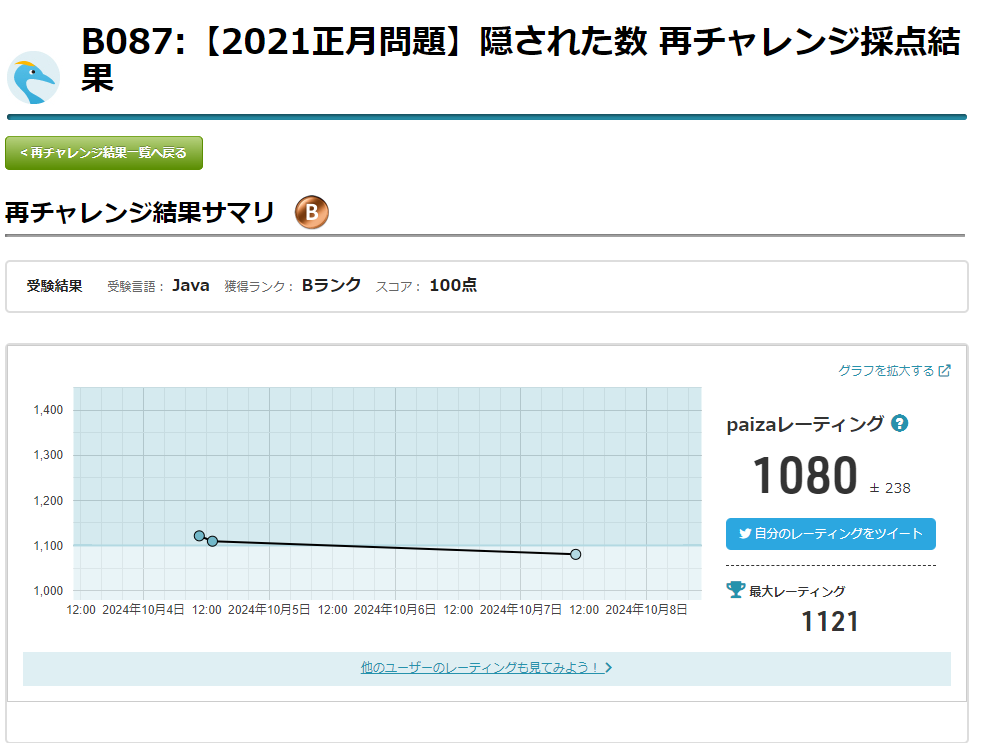Image resolution: width=981 pixels, height=743 pixels.
Task: Select the first data point on rating graph
Action: [x=199, y=536]
